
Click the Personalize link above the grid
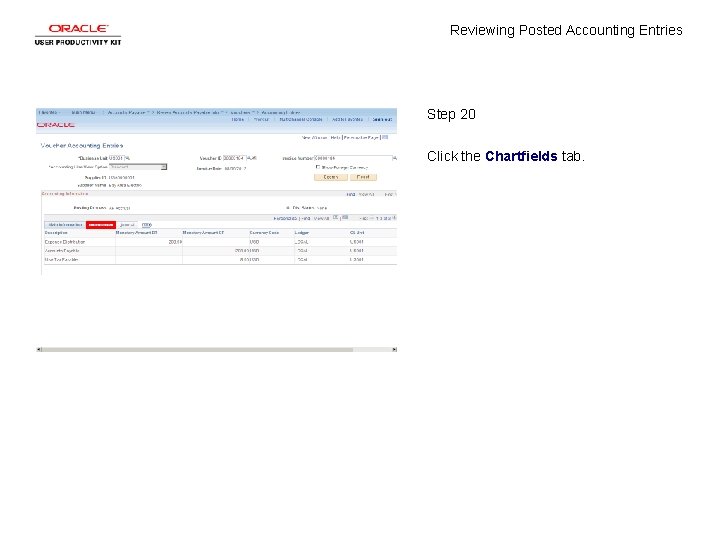click(x=285, y=219)
